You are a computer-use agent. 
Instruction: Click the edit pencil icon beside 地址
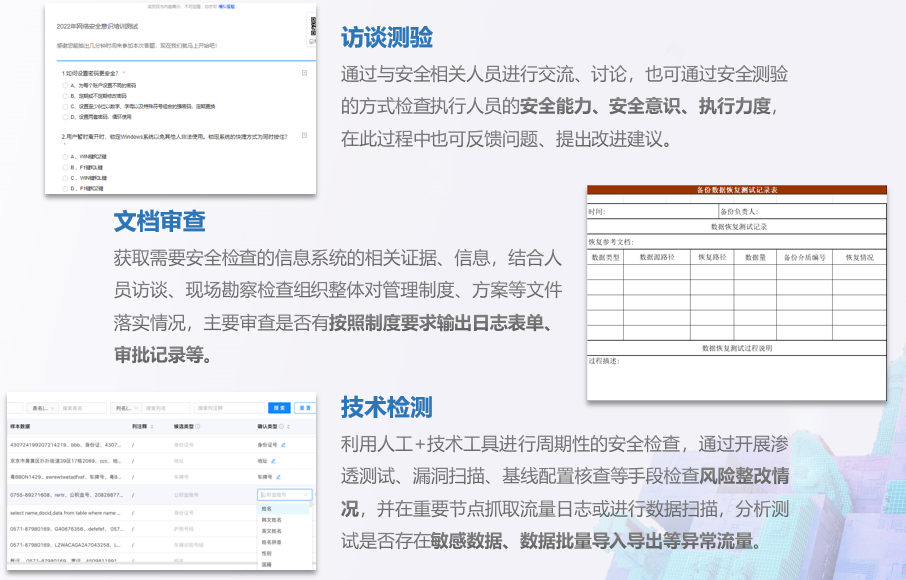[x=273, y=459]
